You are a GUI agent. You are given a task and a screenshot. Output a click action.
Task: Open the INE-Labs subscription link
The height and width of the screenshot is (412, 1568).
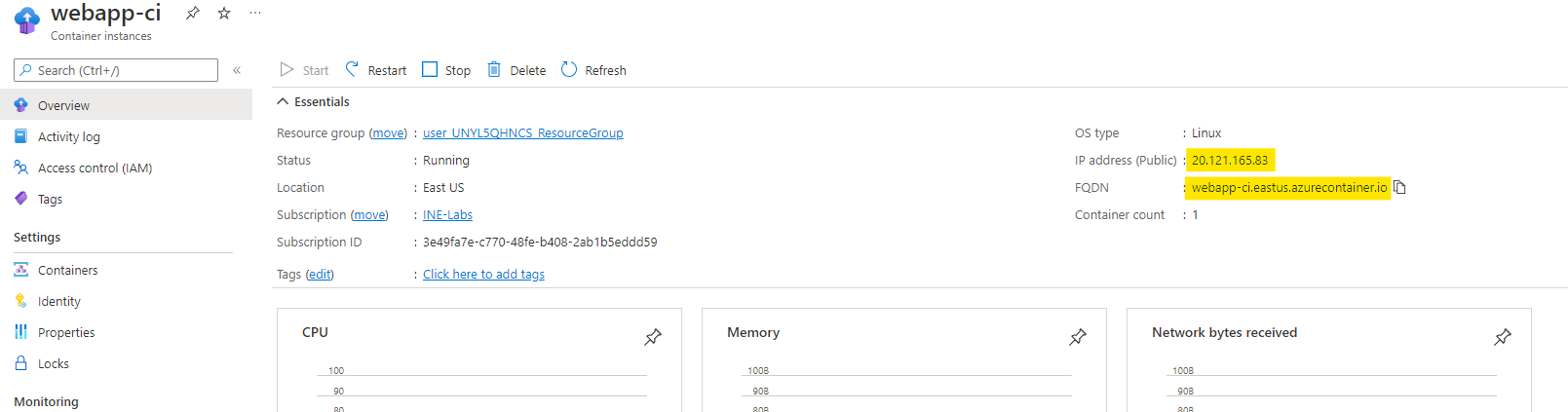(x=447, y=214)
